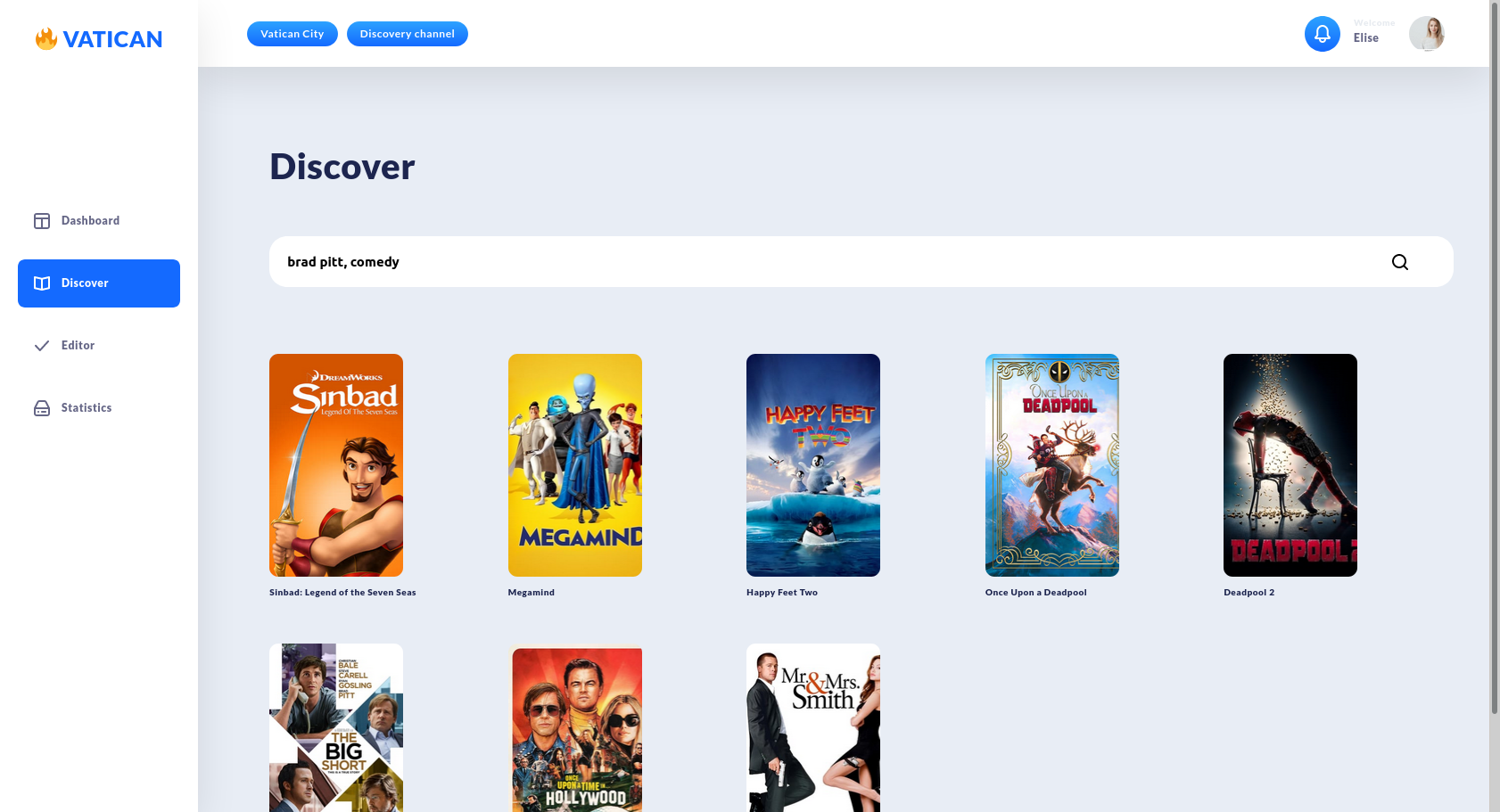The width and height of the screenshot is (1500, 812).
Task: Open the Mr. & Mrs. Smith poster
Action: (813, 727)
